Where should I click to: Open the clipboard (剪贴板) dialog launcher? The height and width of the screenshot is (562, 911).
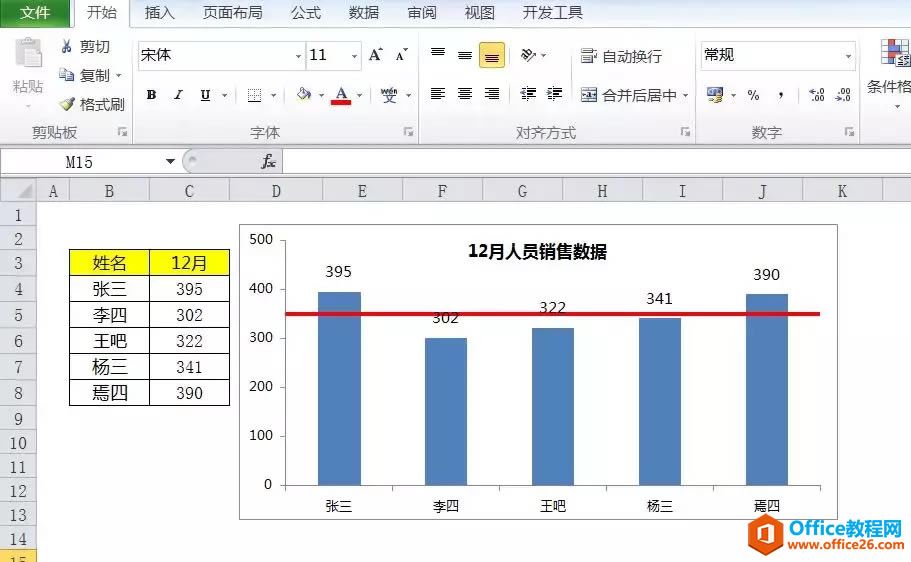(x=123, y=132)
